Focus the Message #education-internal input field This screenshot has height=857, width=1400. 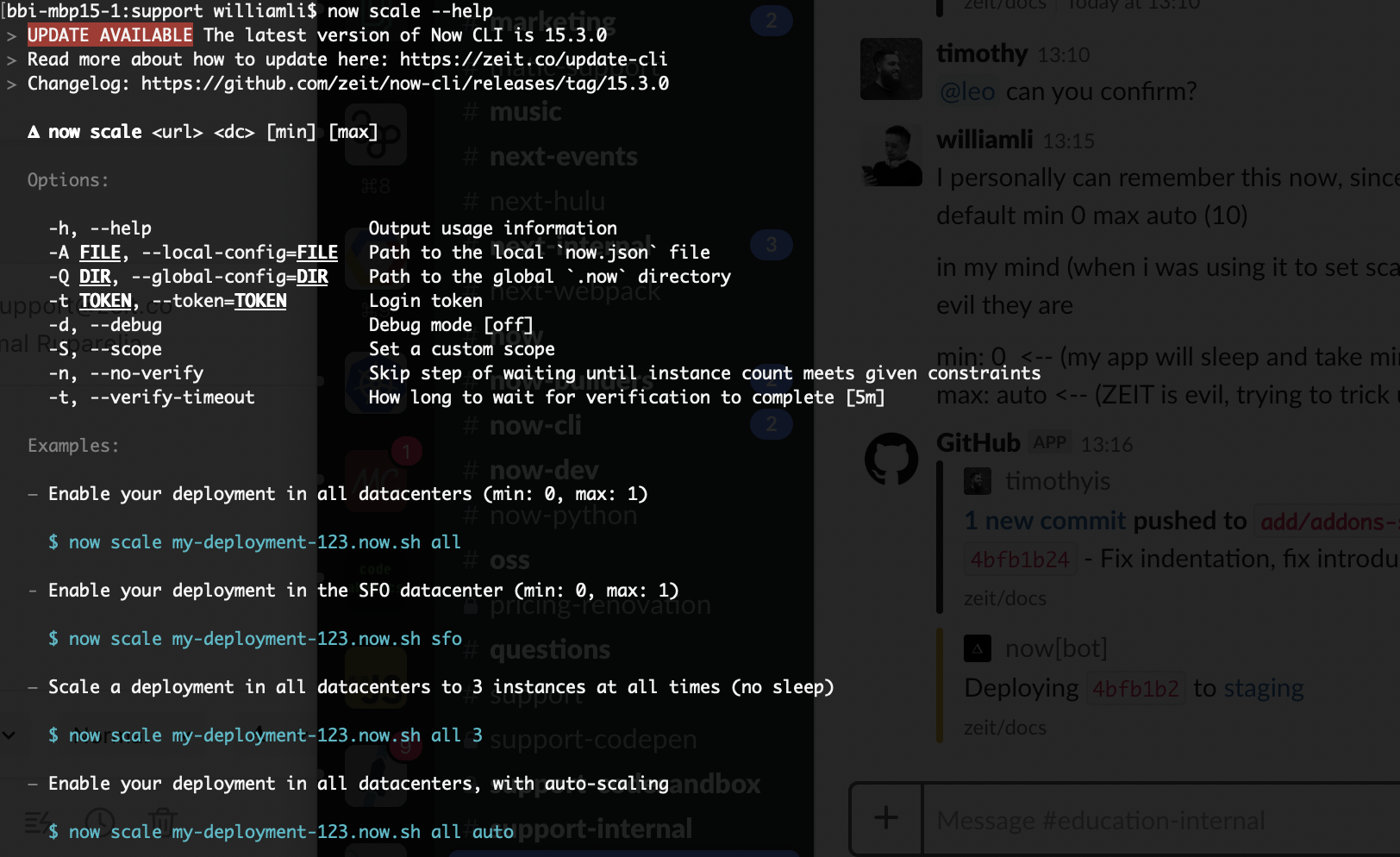click(x=1160, y=820)
